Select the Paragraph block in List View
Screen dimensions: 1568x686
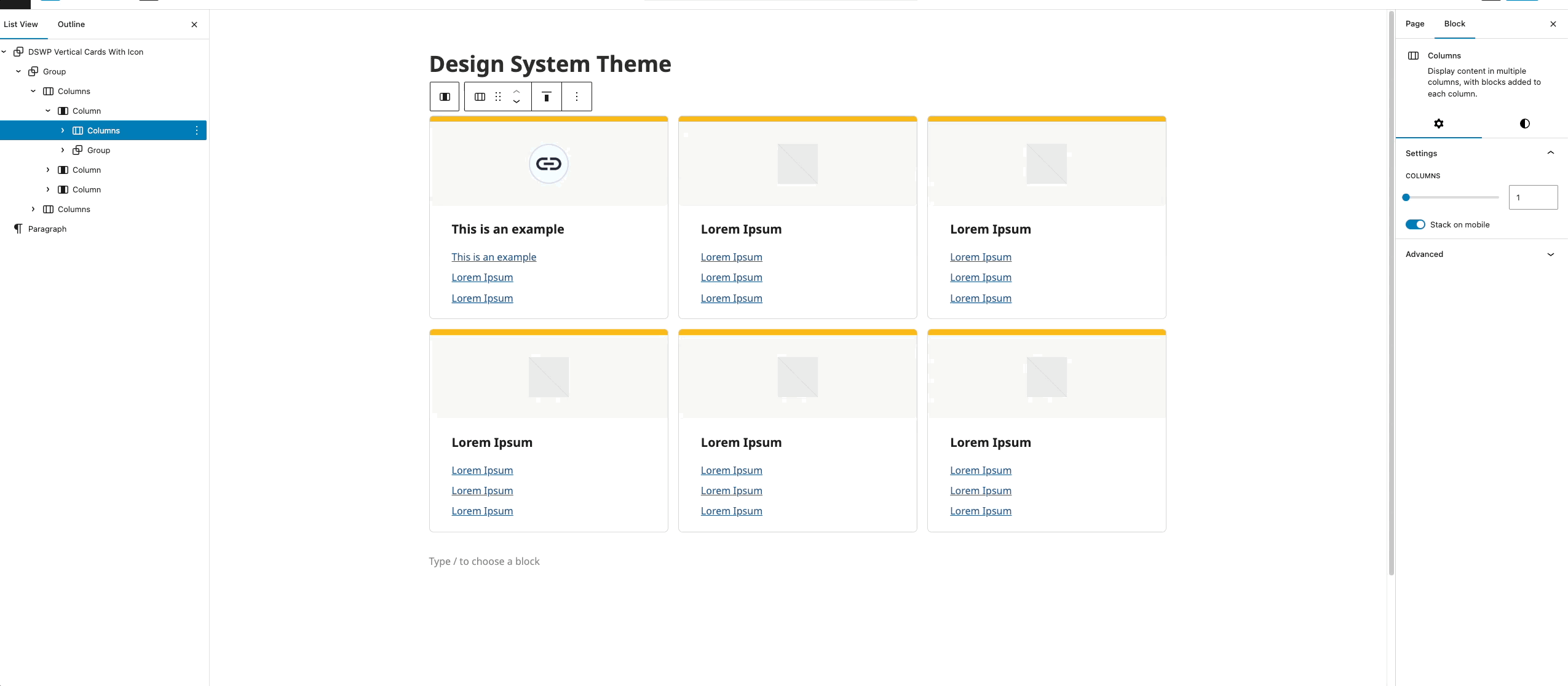click(x=47, y=229)
